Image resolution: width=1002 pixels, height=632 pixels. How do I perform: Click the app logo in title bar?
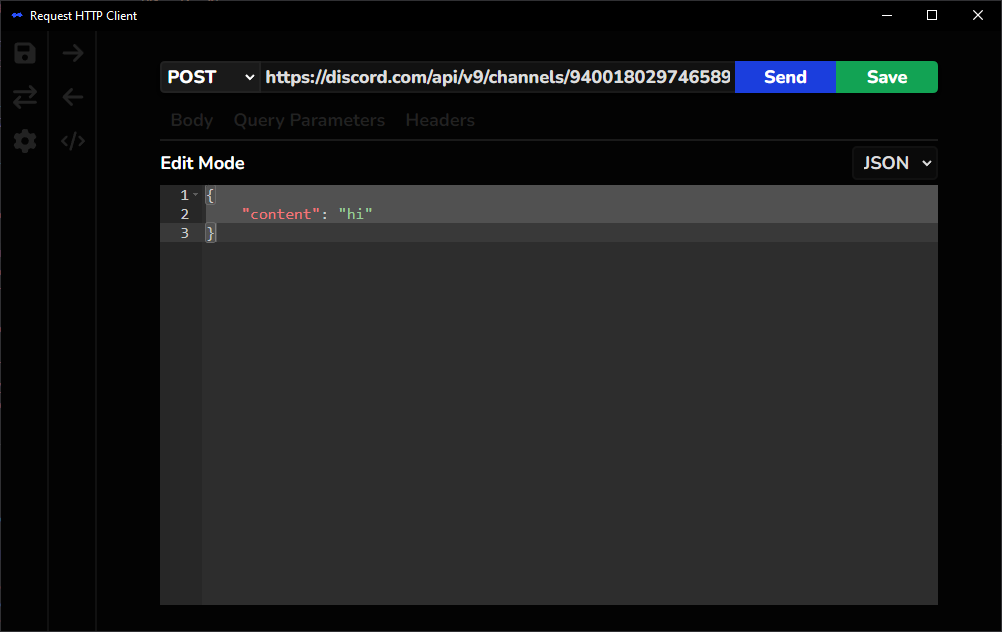coord(17,15)
